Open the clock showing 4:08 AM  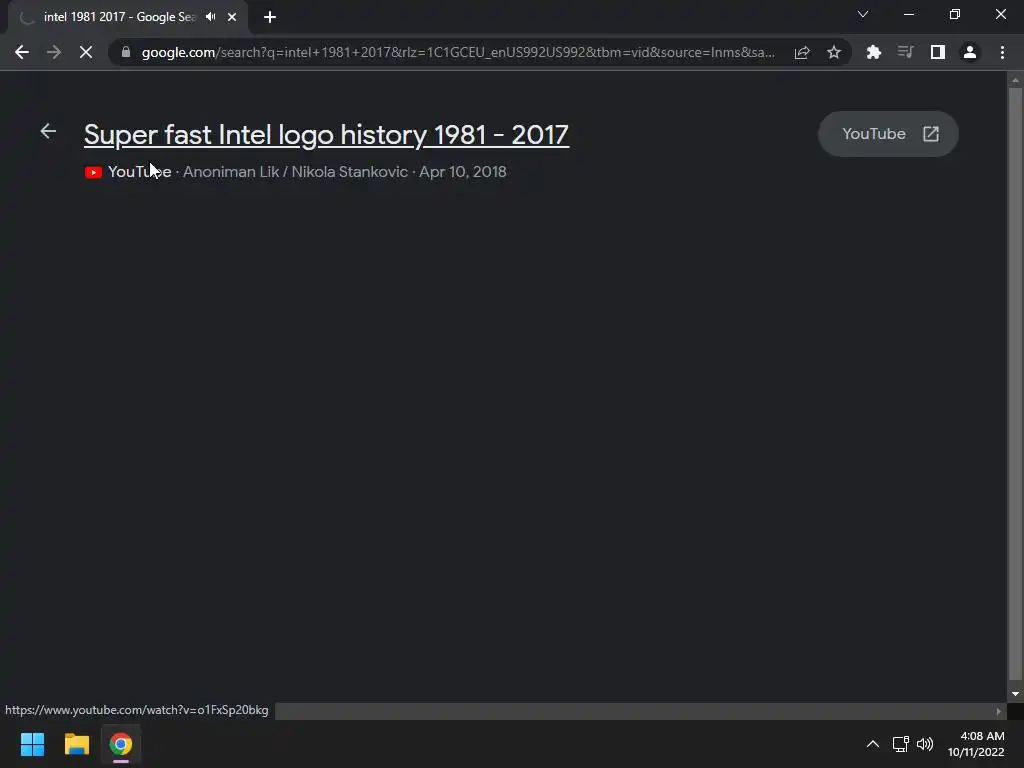[976, 744]
